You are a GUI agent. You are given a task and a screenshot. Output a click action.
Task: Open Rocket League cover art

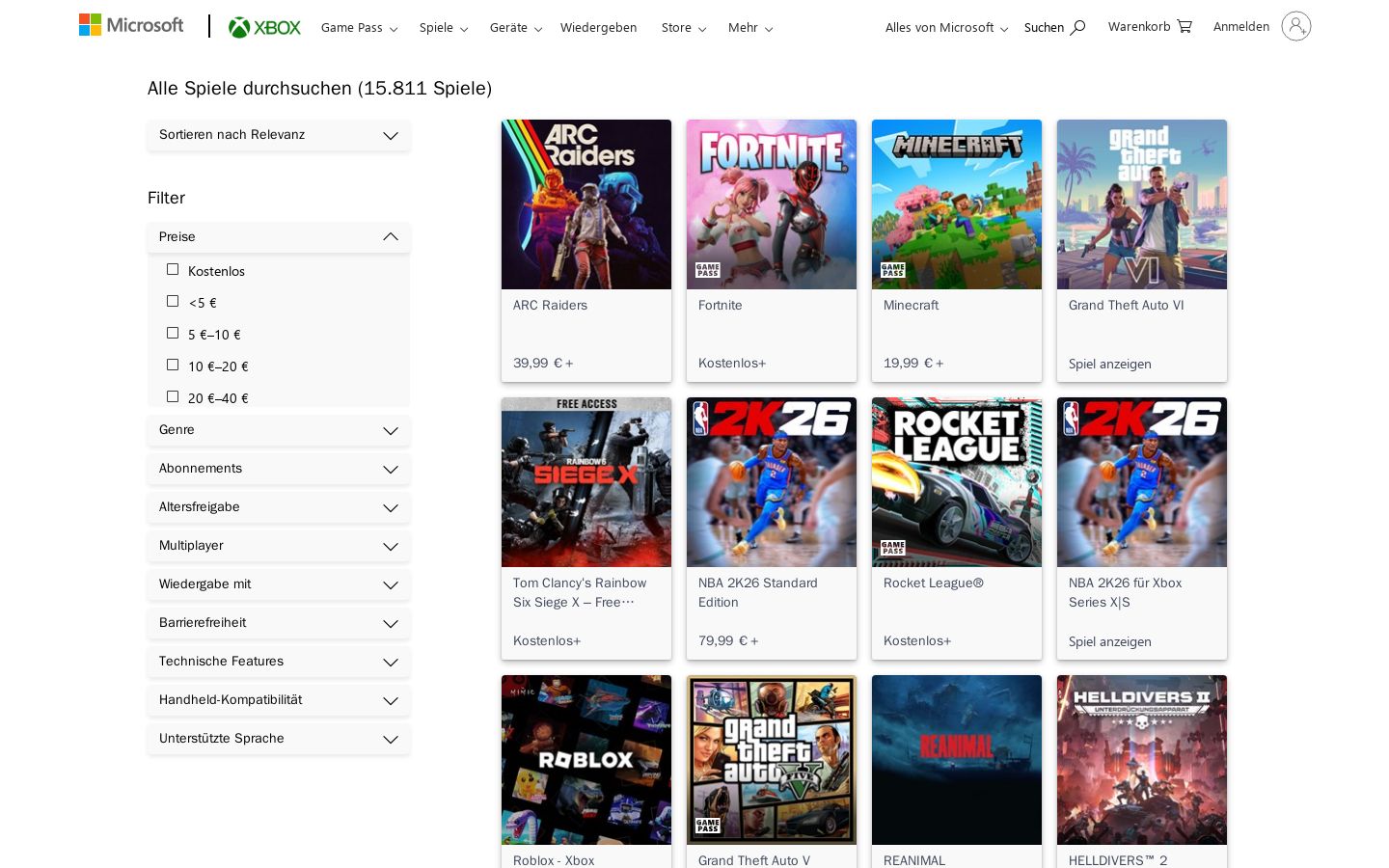coord(957,482)
